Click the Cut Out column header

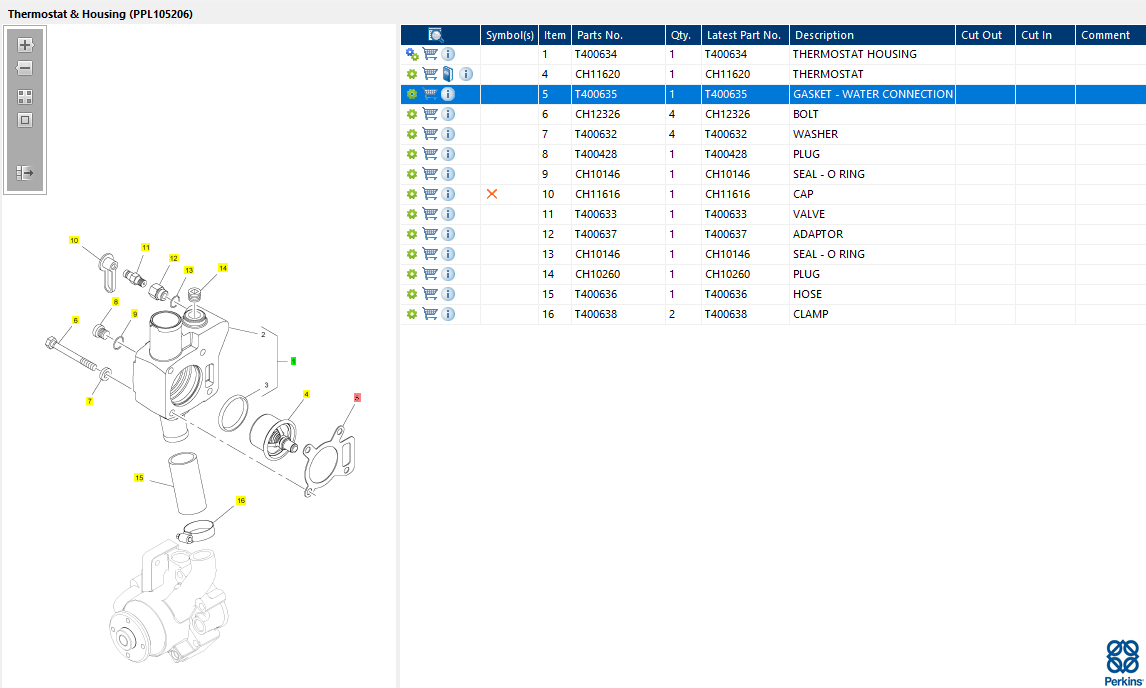click(984, 35)
